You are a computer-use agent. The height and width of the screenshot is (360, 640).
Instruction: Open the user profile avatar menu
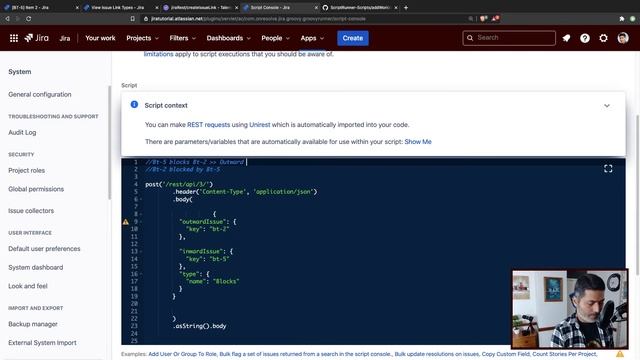point(623,38)
